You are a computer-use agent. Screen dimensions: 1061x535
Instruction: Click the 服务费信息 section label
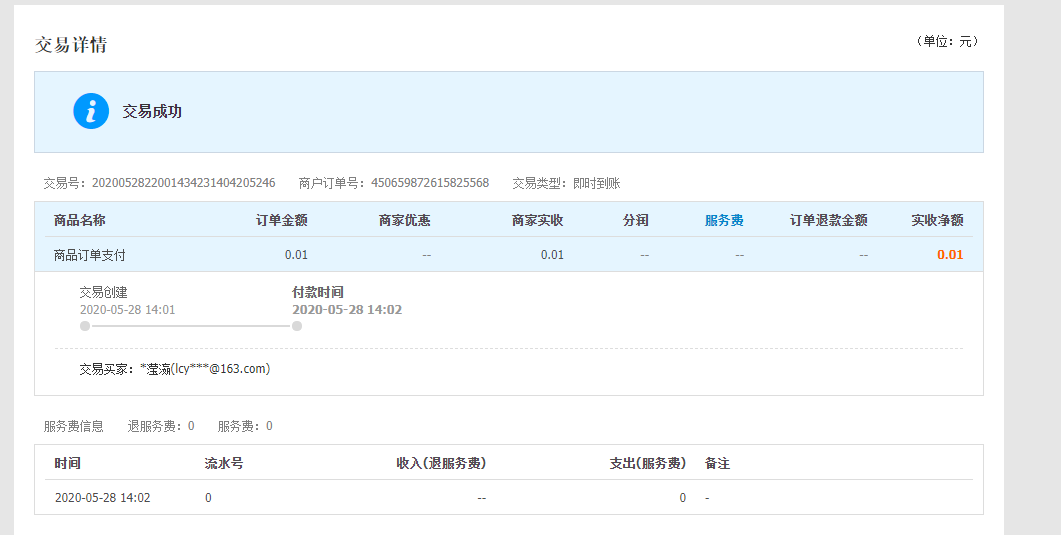coord(74,426)
